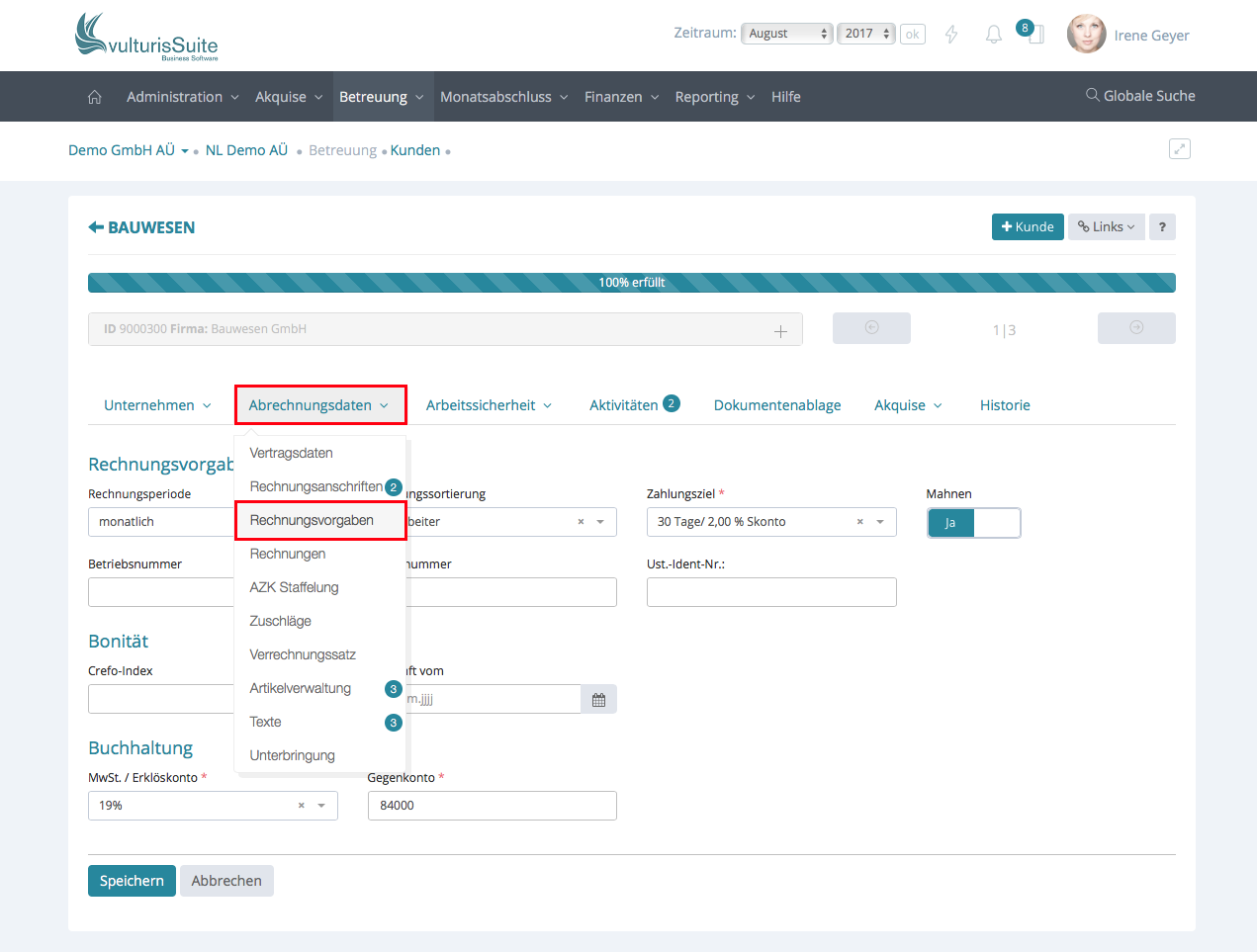Click the Speichern button
This screenshot has width=1257, height=952.
tap(132, 881)
